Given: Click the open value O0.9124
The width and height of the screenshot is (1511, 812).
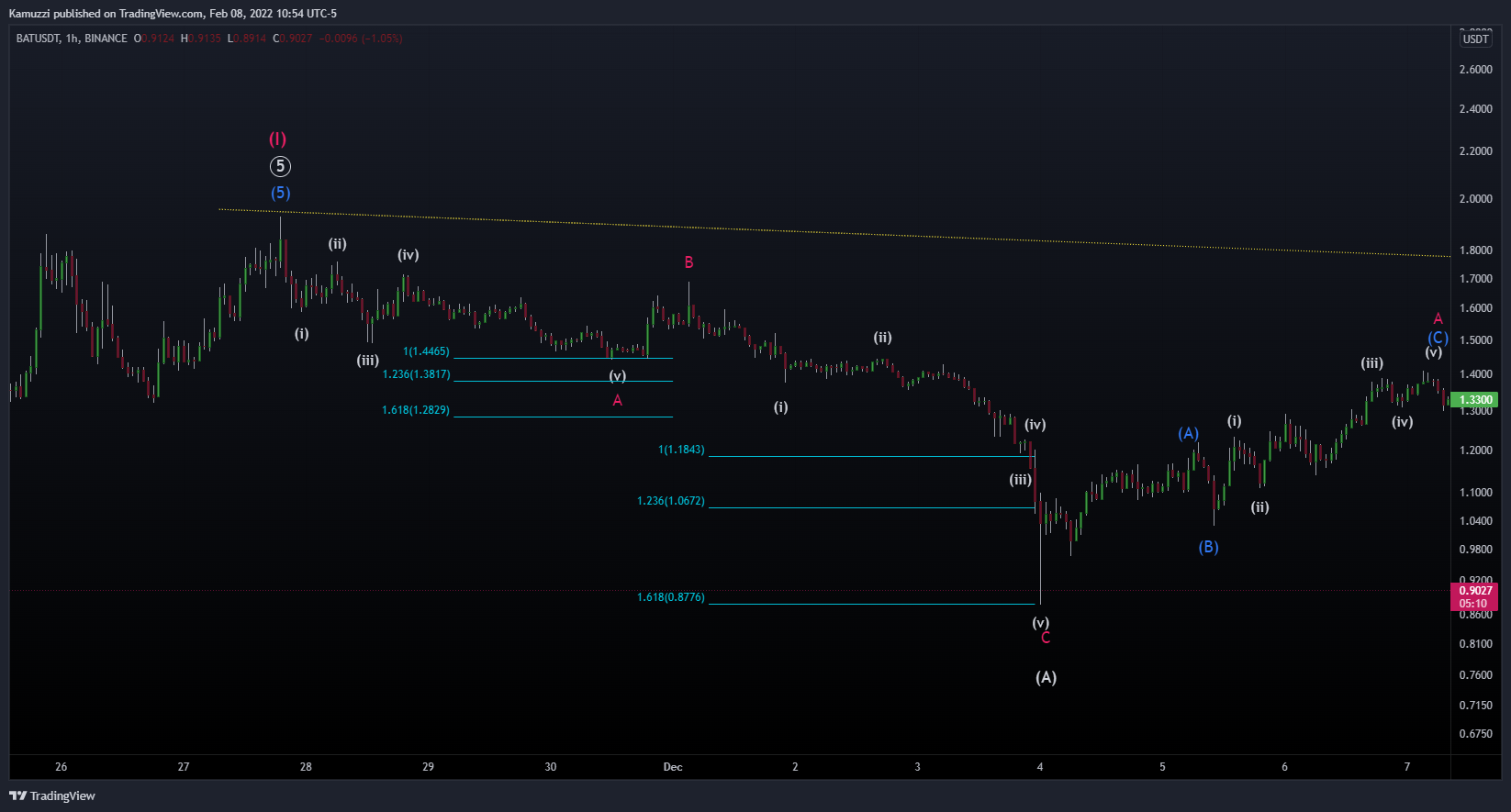Looking at the screenshot, I should (154, 39).
